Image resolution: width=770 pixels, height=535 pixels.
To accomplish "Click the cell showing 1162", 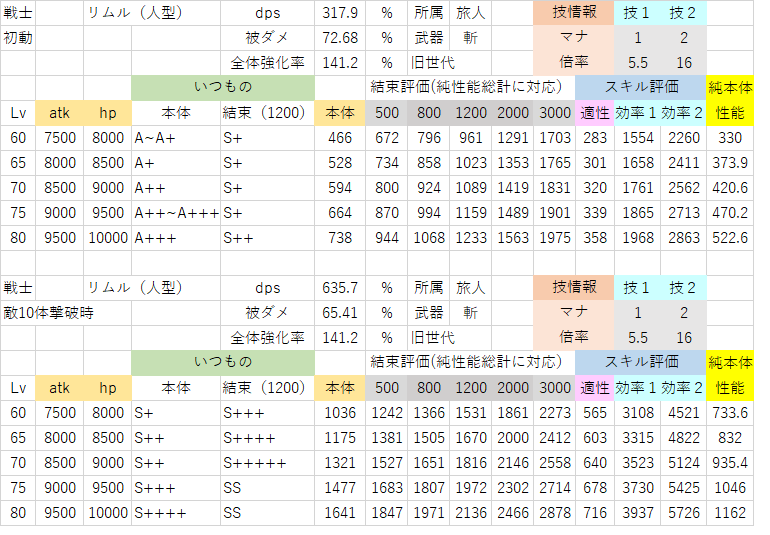I will pyautogui.click(x=730, y=513).
